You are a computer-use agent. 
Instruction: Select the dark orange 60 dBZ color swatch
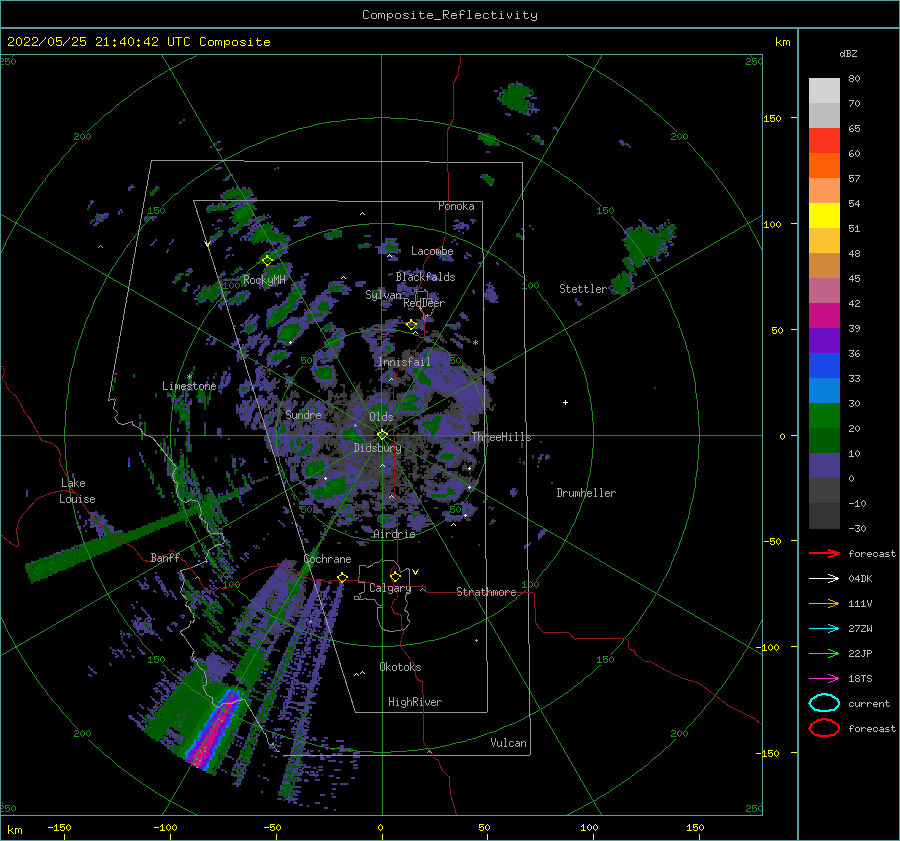pos(824,165)
